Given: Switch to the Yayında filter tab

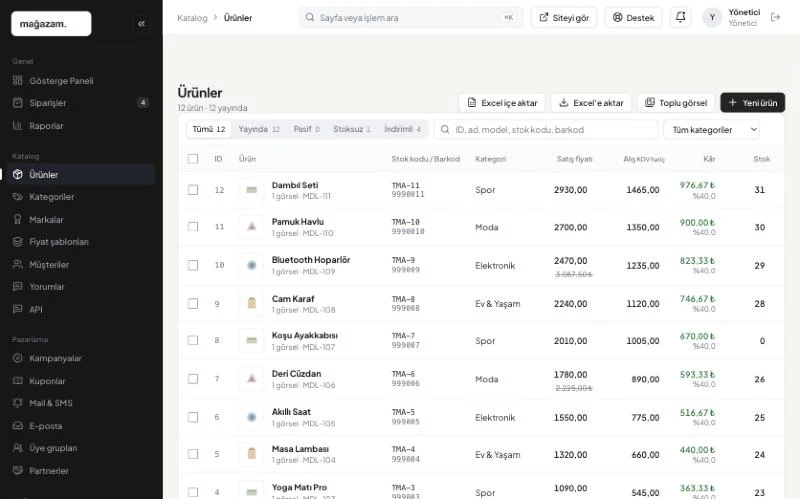Looking at the screenshot, I should tap(259, 129).
